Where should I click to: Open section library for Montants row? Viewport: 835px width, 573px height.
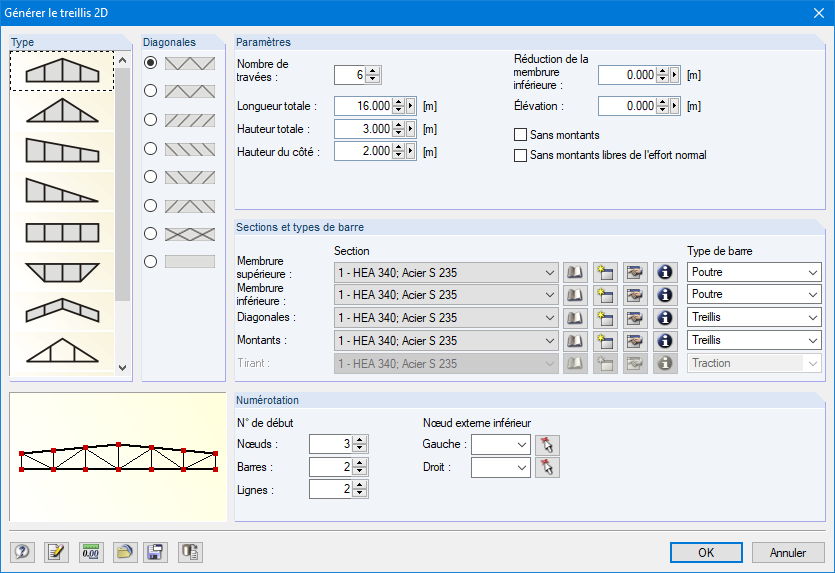(575, 341)
